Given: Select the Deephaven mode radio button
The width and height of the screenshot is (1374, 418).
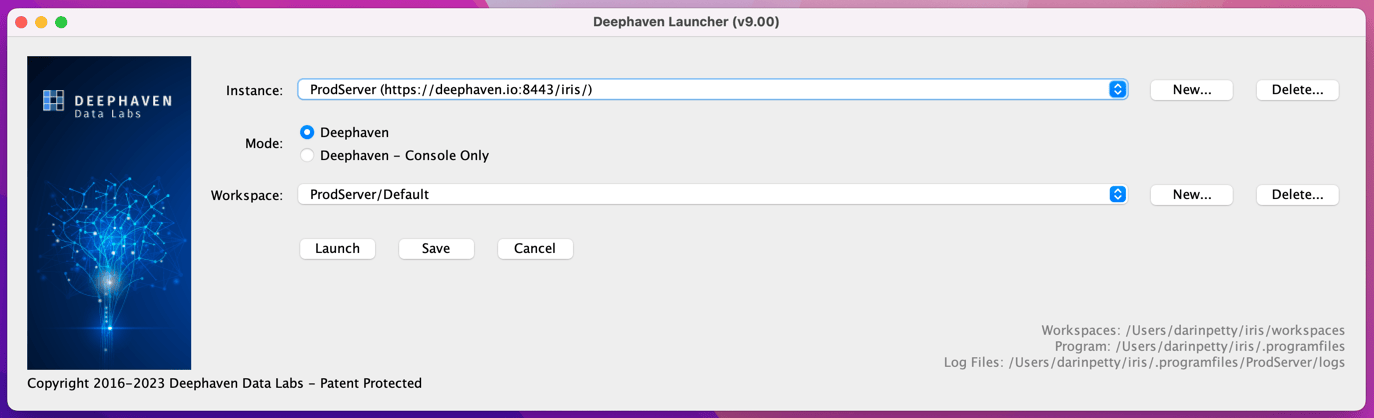Looking at the screenshot, I should pyautogui.click(x=307, y=132).
